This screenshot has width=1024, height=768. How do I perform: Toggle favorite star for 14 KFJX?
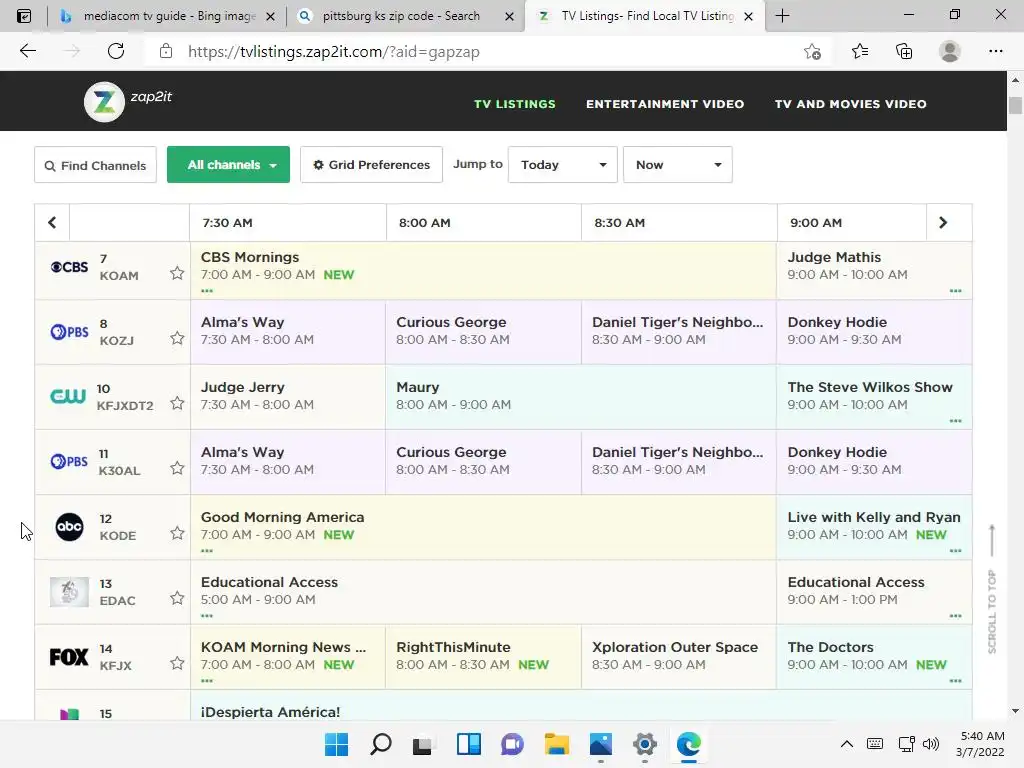coord(177,663)
